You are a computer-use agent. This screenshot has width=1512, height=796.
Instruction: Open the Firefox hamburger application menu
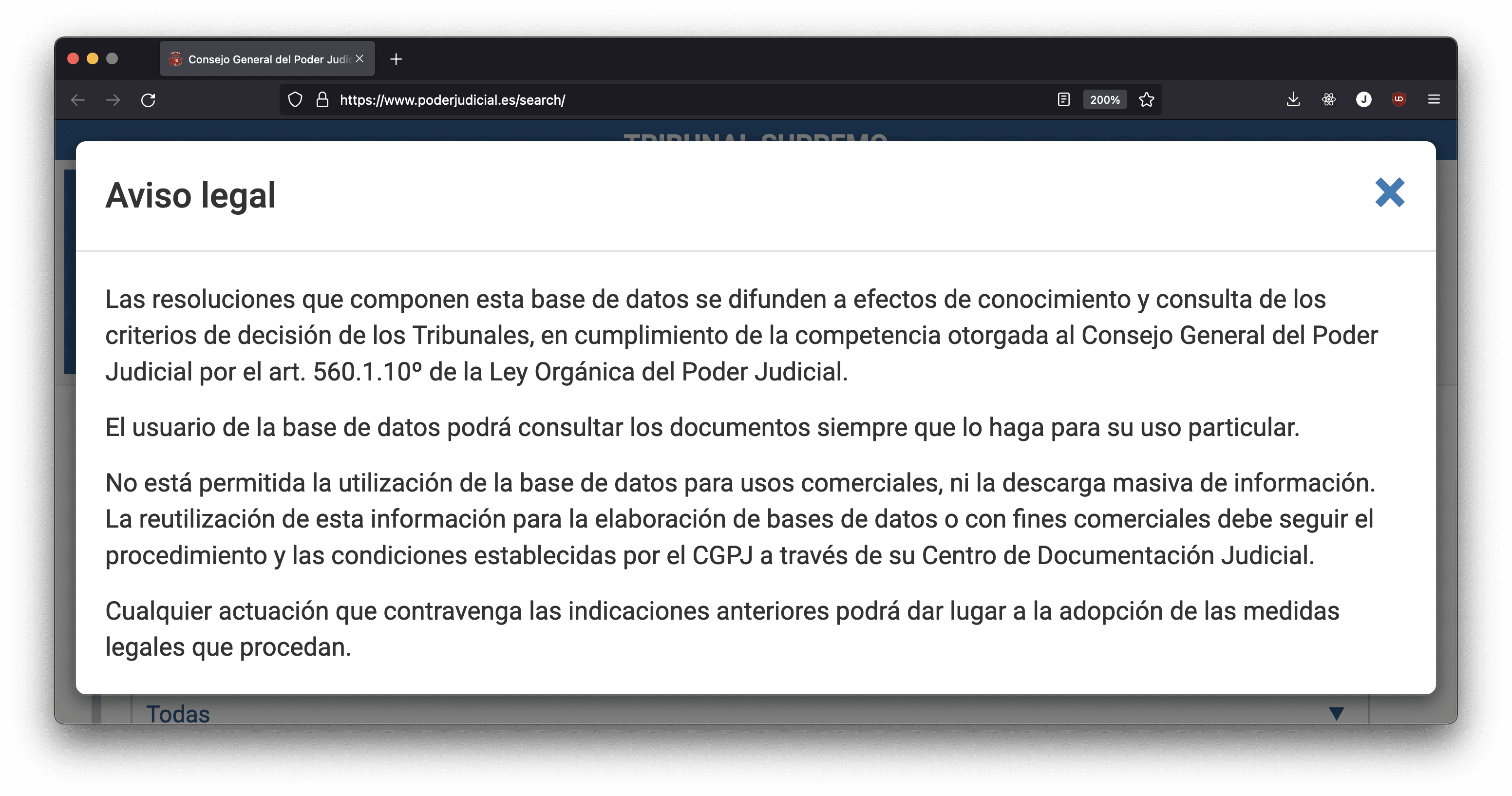(1434, 100)
